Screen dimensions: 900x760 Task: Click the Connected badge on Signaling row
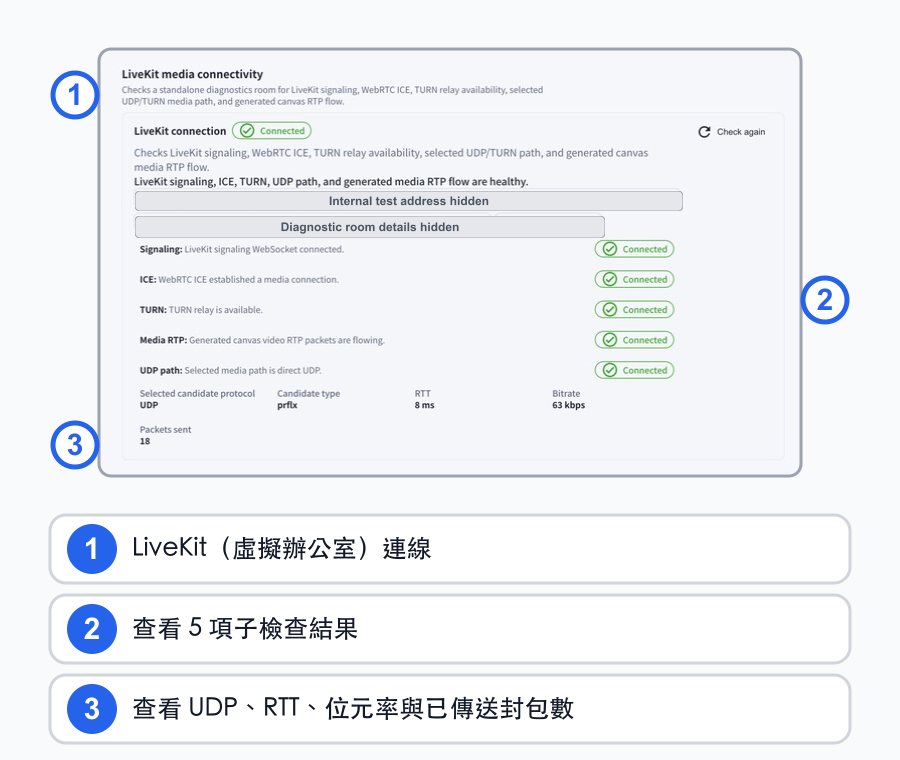pos(634,249)
